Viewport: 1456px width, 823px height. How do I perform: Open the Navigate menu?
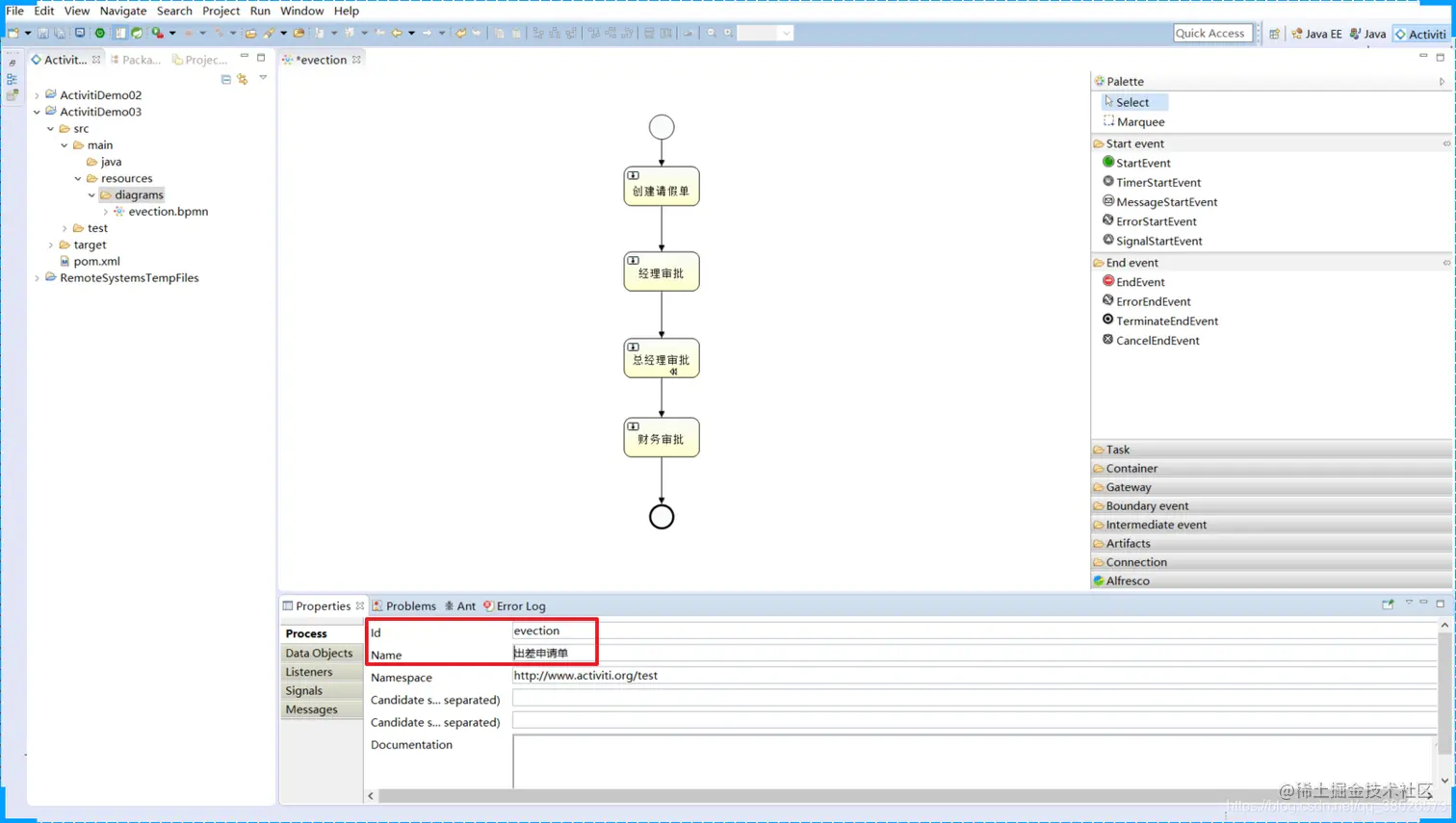(x=123, y=11)
